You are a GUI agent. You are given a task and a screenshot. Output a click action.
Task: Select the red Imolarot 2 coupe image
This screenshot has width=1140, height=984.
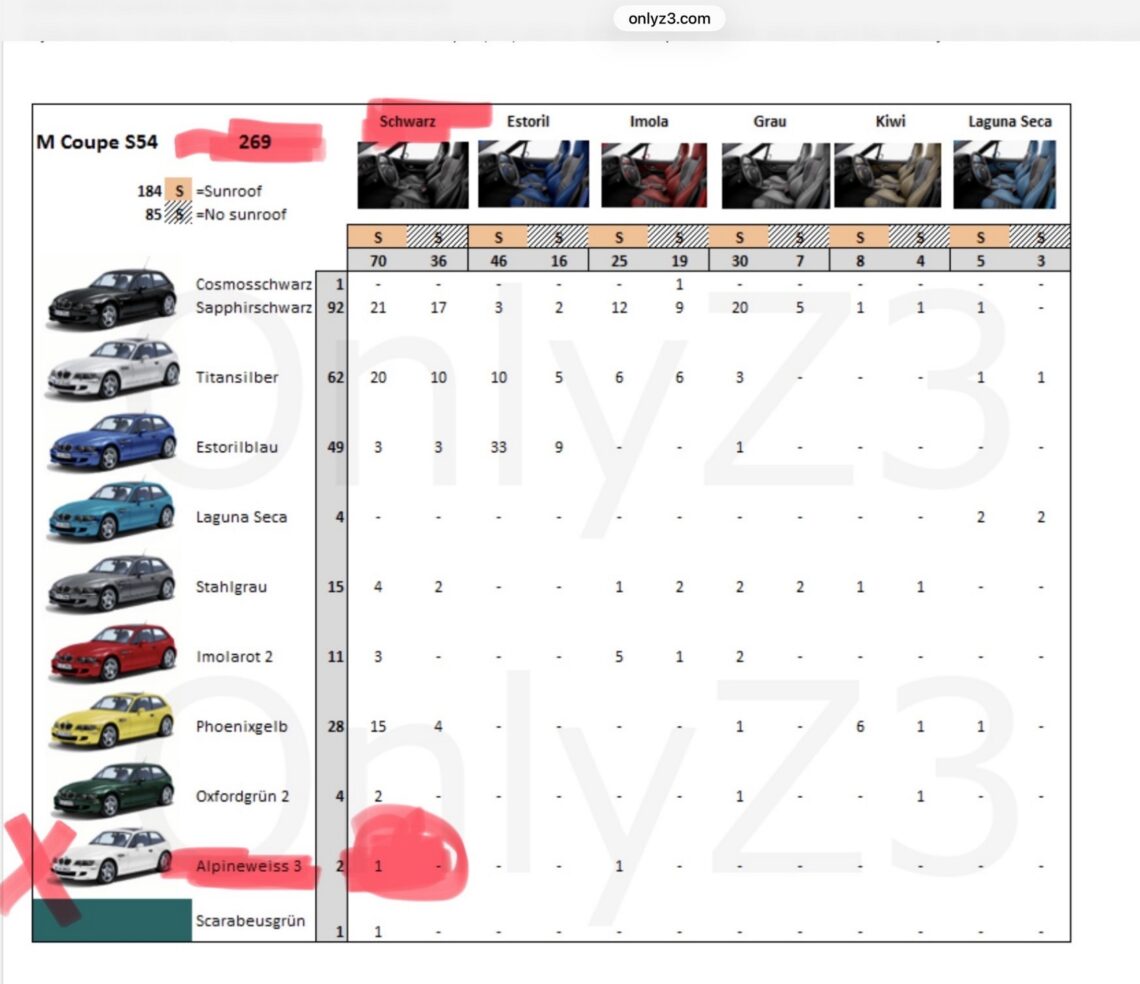point(112,652)
